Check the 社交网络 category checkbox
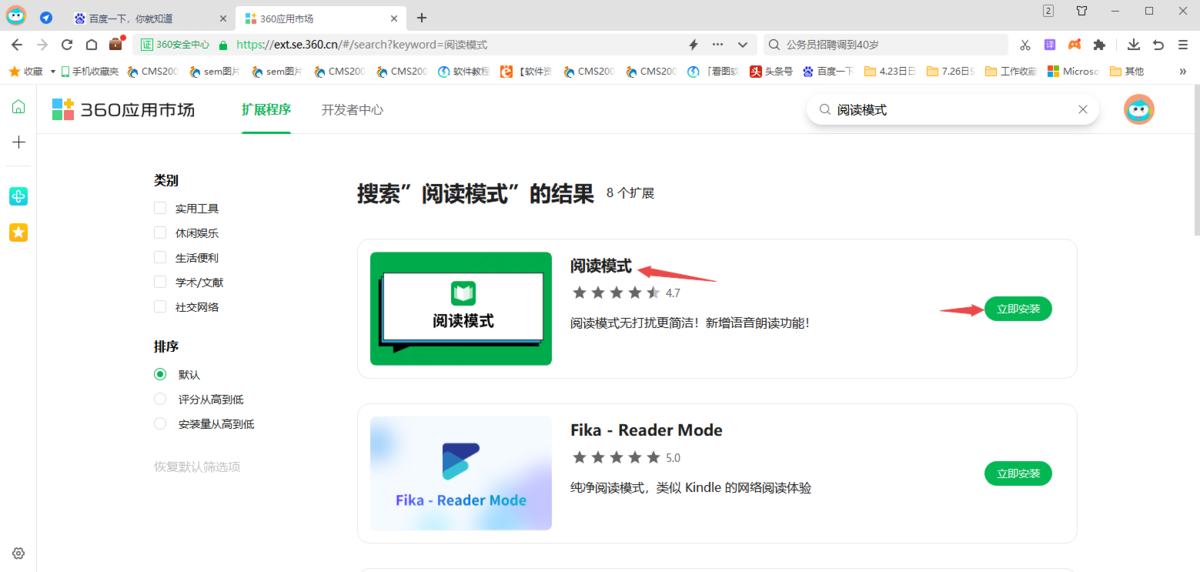1200x572 pixels. coord(160,307)
